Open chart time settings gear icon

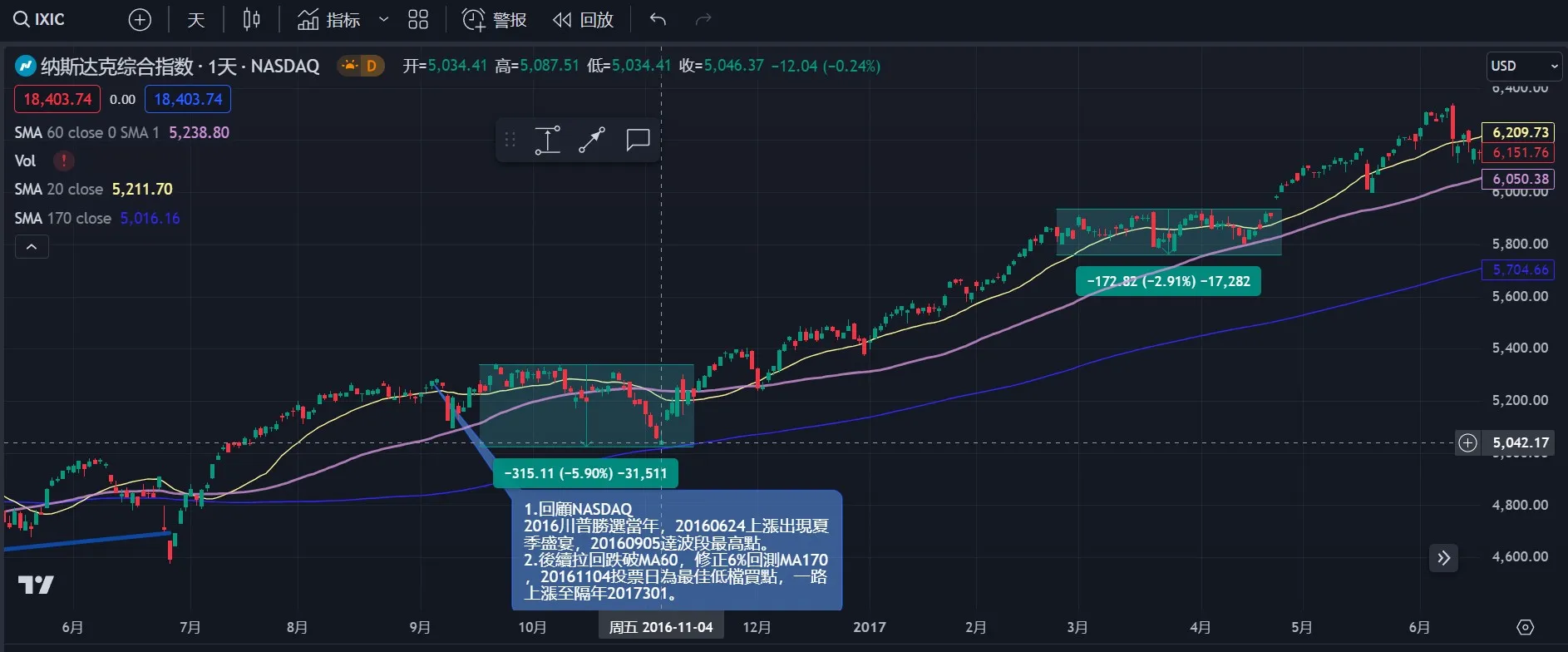1525,627
